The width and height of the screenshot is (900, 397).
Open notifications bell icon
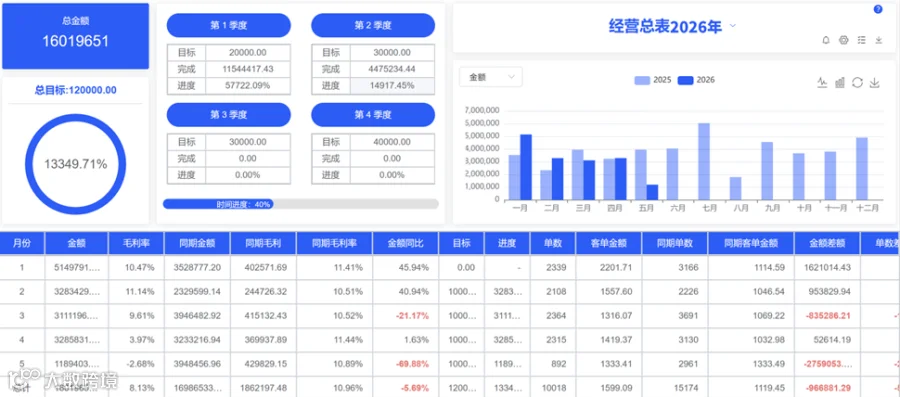click(826, 40)
